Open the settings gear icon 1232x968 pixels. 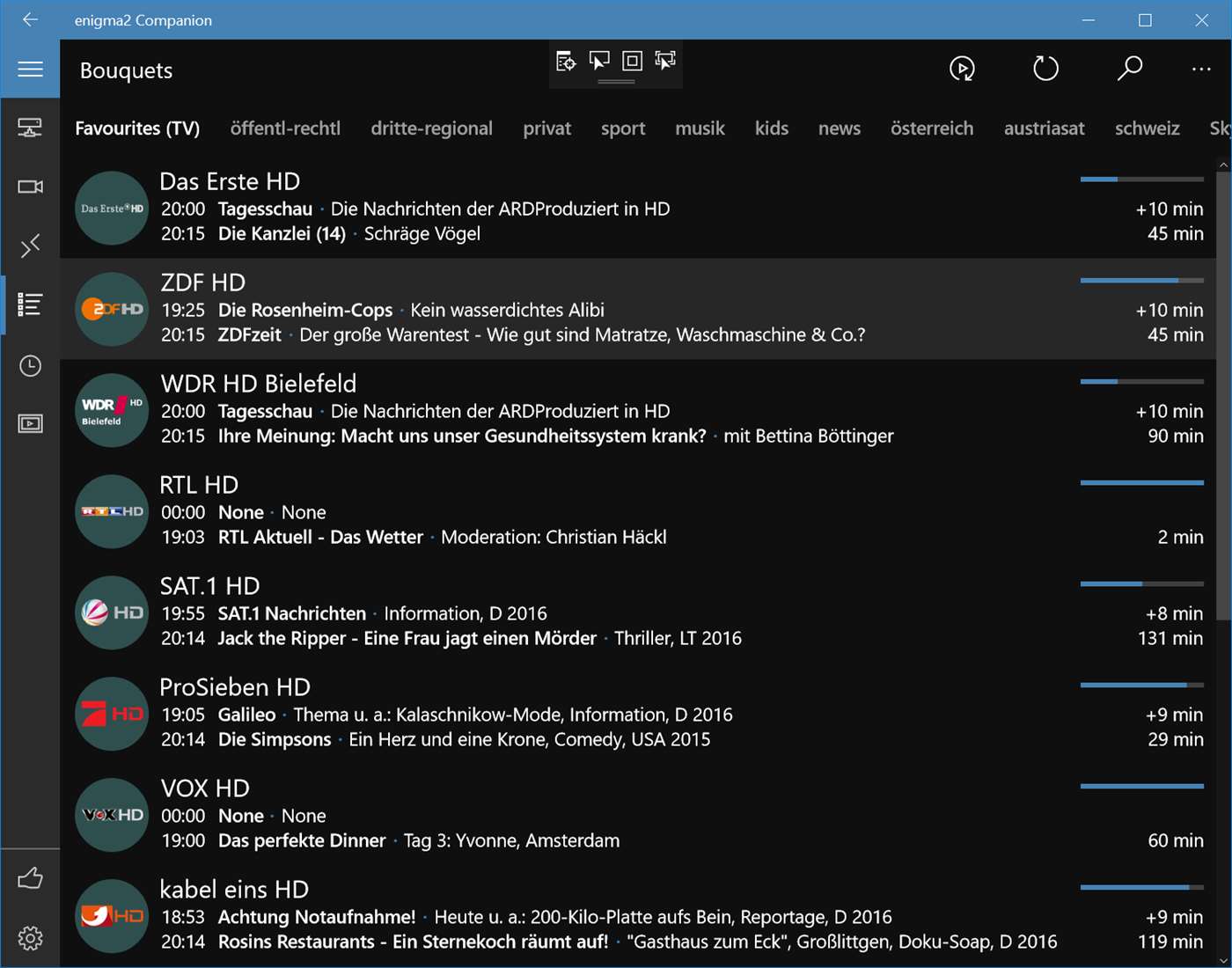tap(30, 938)
